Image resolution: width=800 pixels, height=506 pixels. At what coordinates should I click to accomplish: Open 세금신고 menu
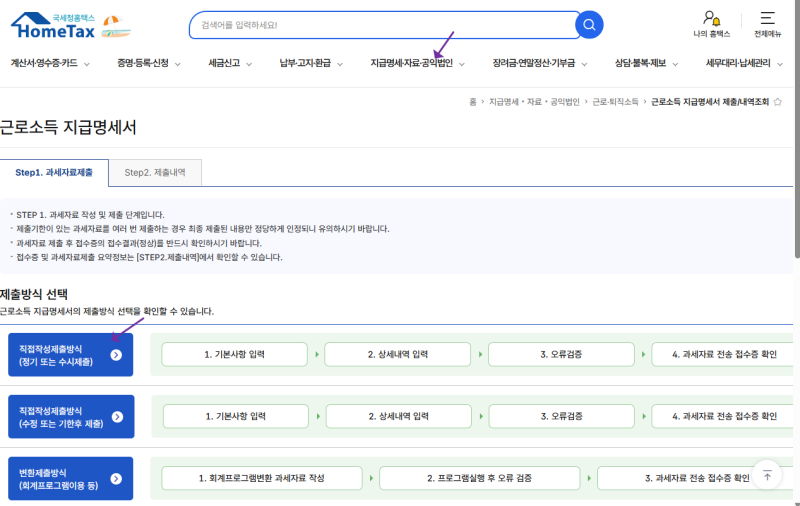224,63
